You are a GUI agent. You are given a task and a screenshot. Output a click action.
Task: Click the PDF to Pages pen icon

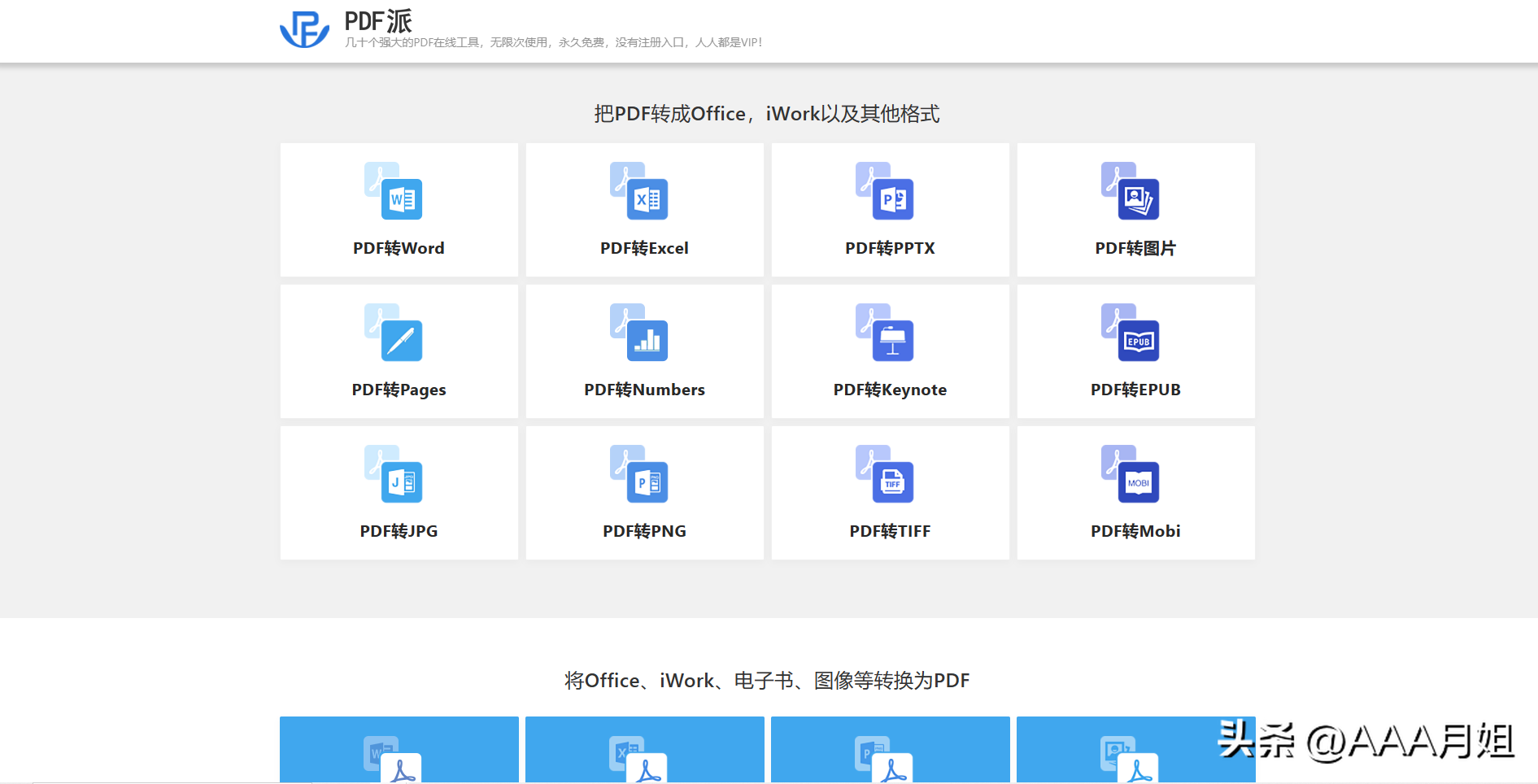pyautogui.click(x=394, y=333)
